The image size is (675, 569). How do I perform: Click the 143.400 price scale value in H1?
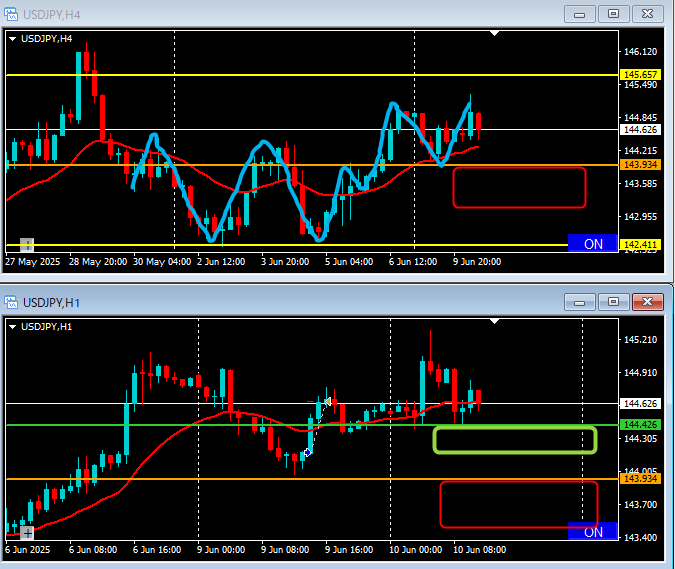pyautogui.click(x=641, y=537)
